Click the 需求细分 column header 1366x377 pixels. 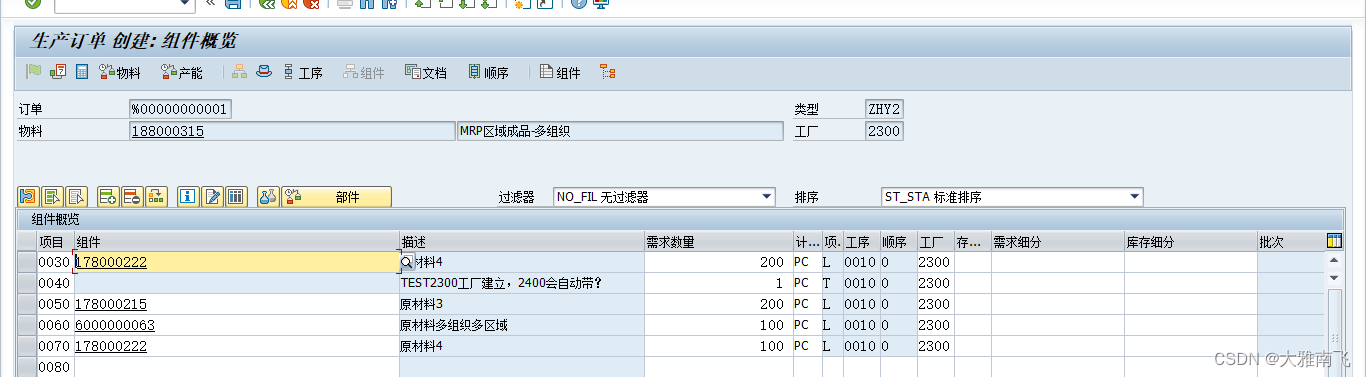(1057, 242)
